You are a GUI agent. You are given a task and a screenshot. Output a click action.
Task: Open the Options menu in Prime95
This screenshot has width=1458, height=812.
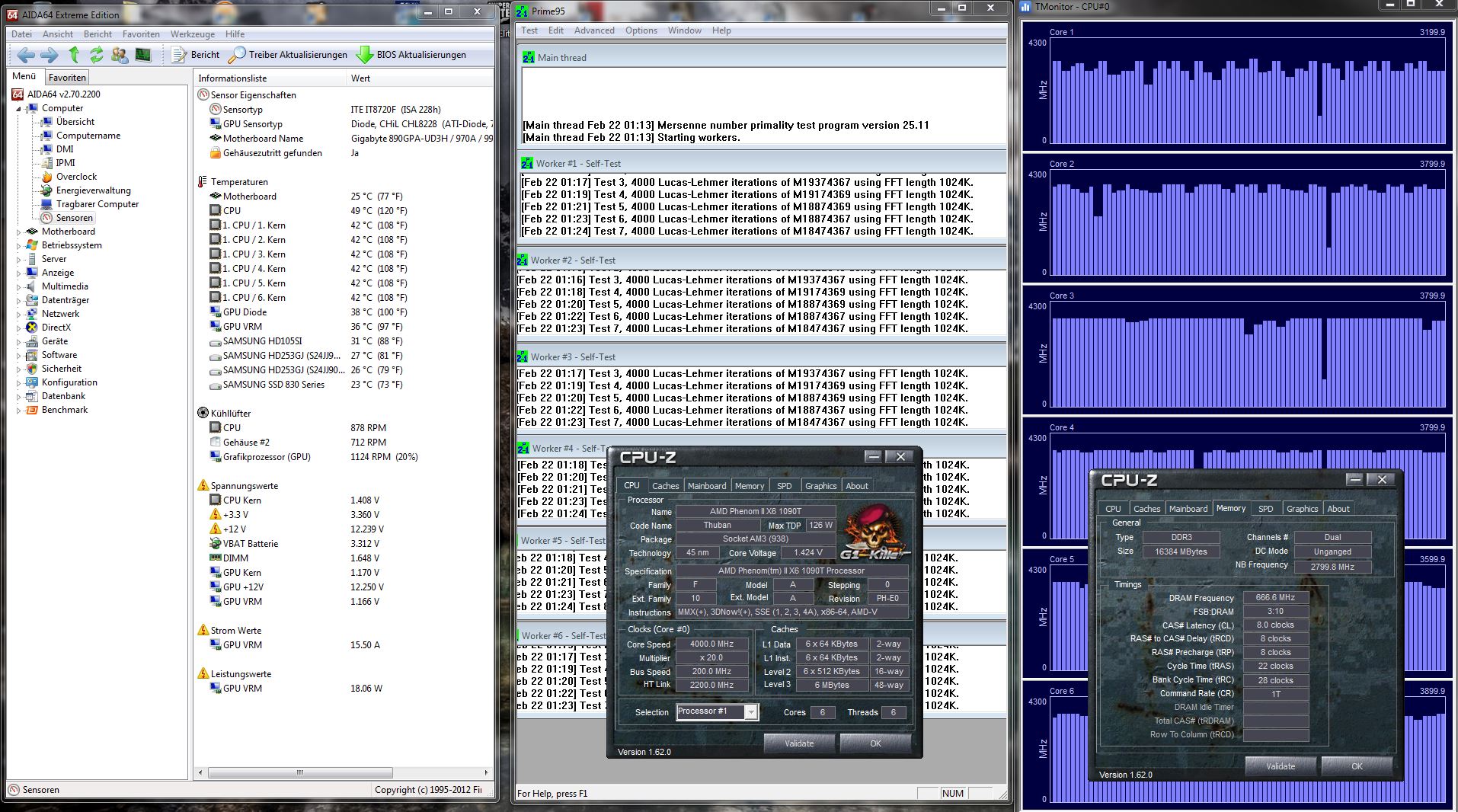point(641,30)
